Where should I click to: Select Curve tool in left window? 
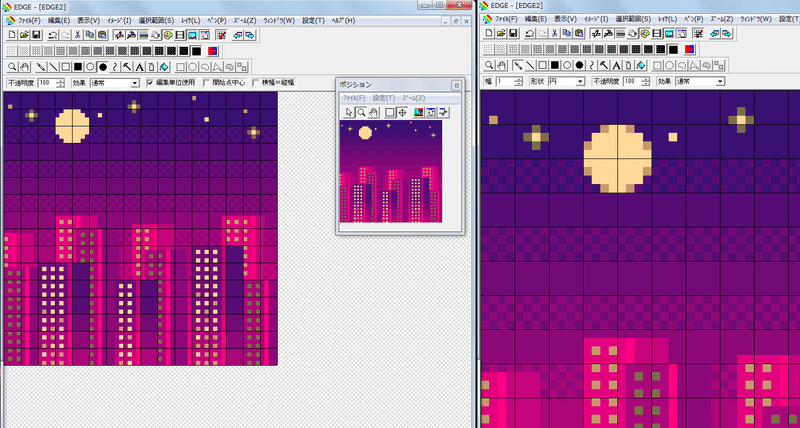pos(115,67)
